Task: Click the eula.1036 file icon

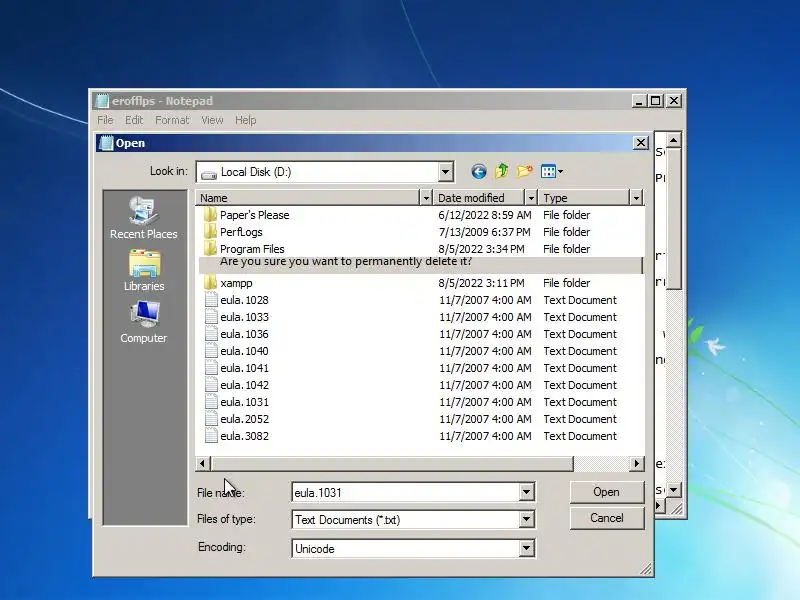Action: 211,334
